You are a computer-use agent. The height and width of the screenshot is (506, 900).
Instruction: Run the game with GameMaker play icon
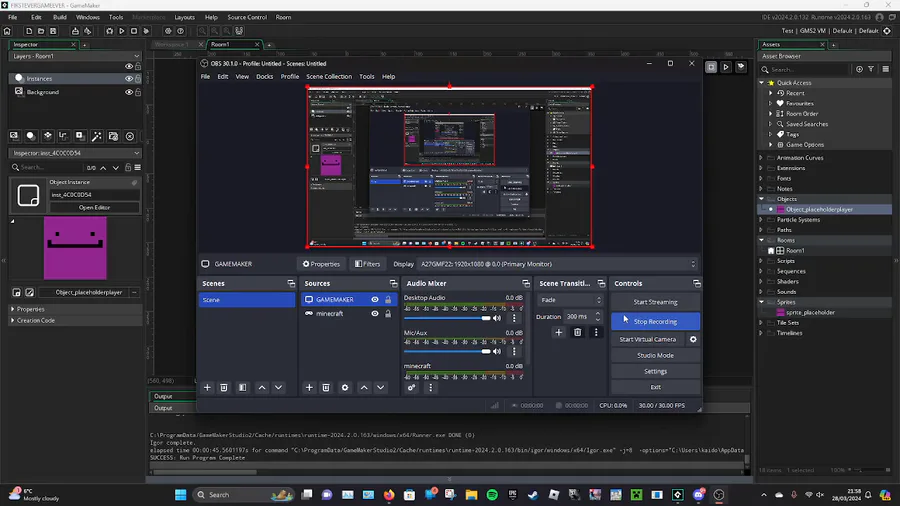(122, 31)
